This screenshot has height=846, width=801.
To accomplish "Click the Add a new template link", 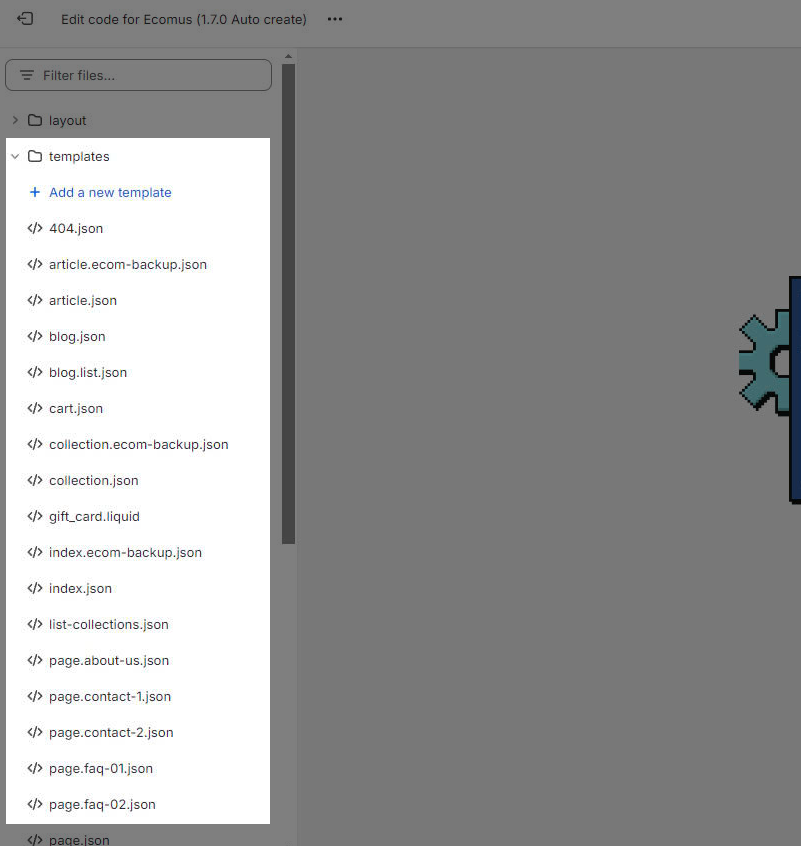I will click(x=110, y=193).
